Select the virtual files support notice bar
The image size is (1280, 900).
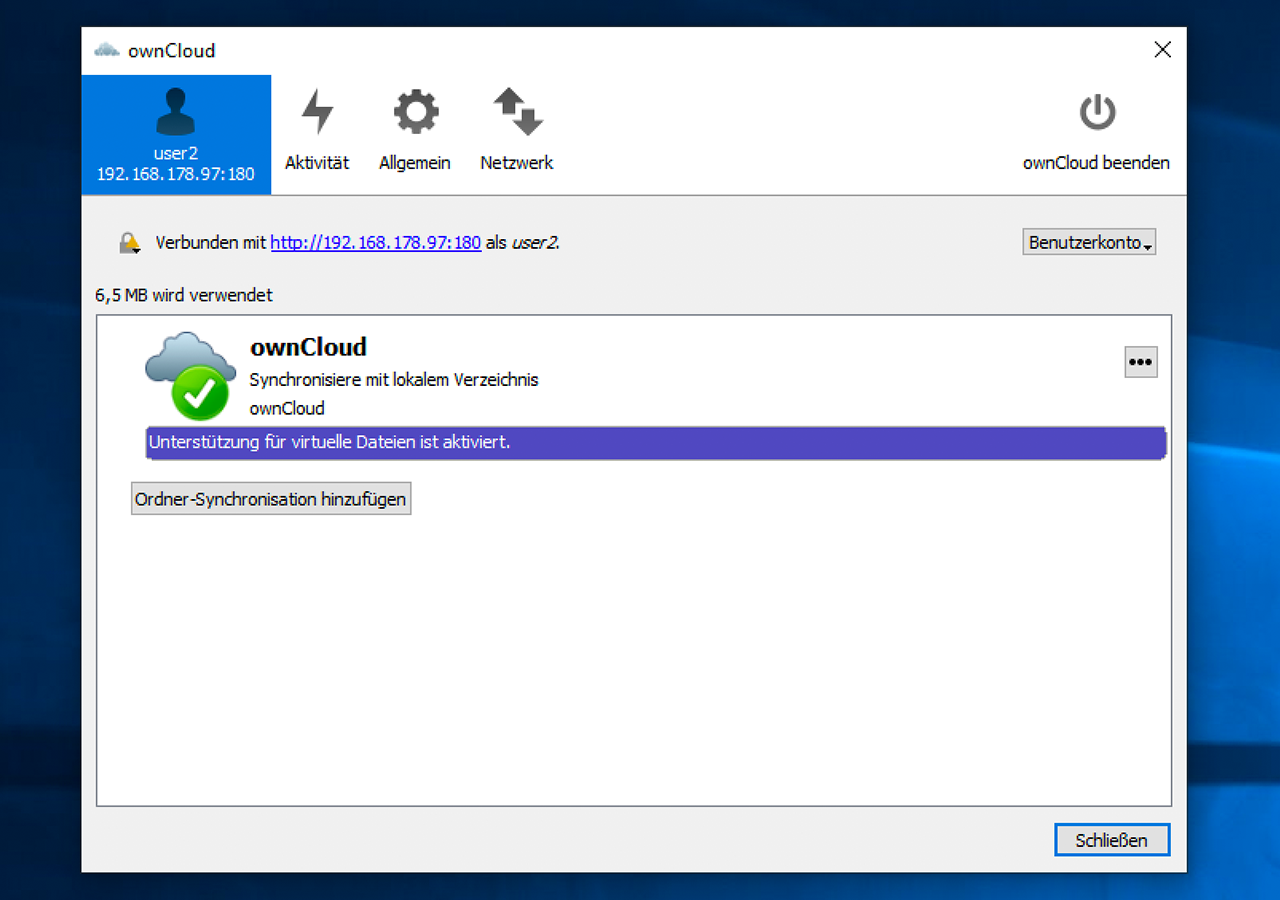coord(656,443)
